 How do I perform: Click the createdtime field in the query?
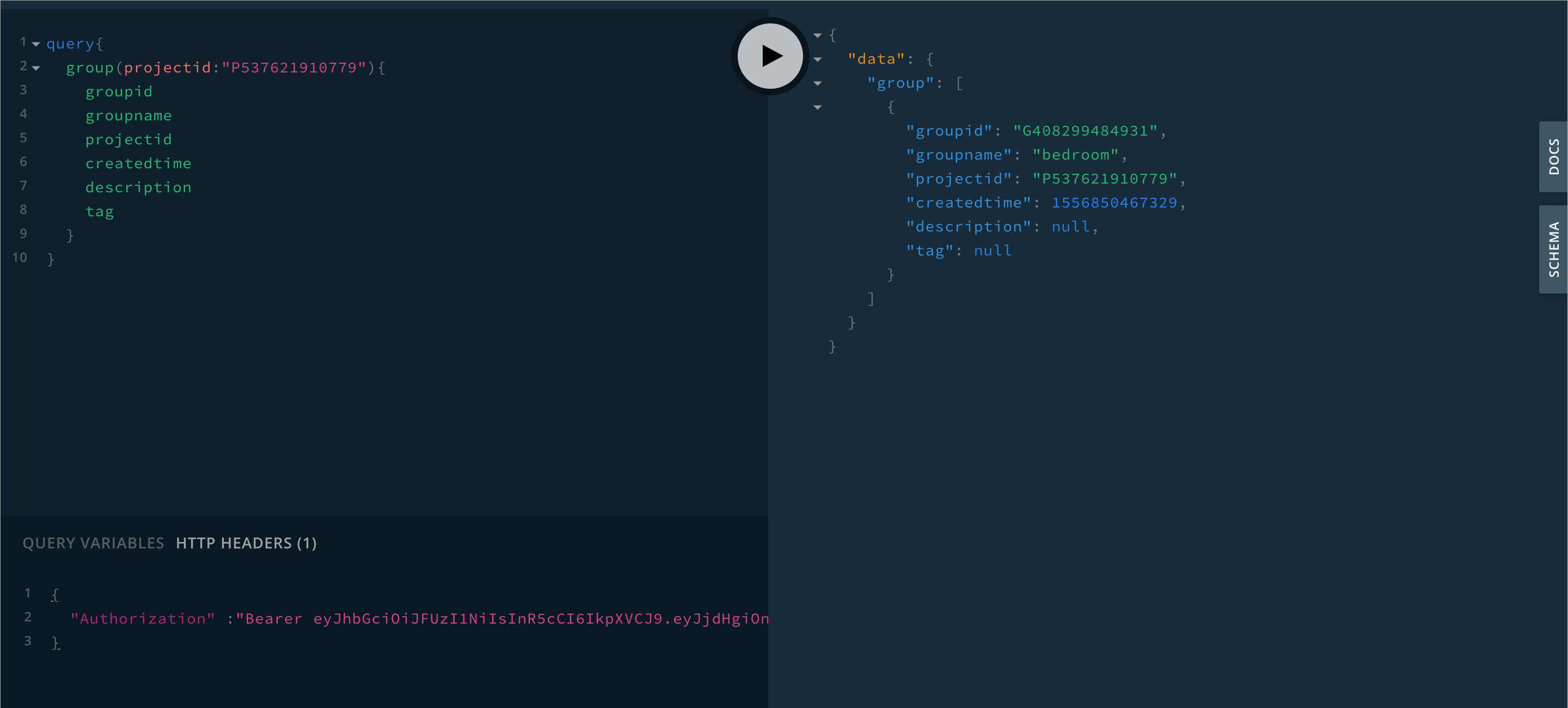[x=138, y=164]
